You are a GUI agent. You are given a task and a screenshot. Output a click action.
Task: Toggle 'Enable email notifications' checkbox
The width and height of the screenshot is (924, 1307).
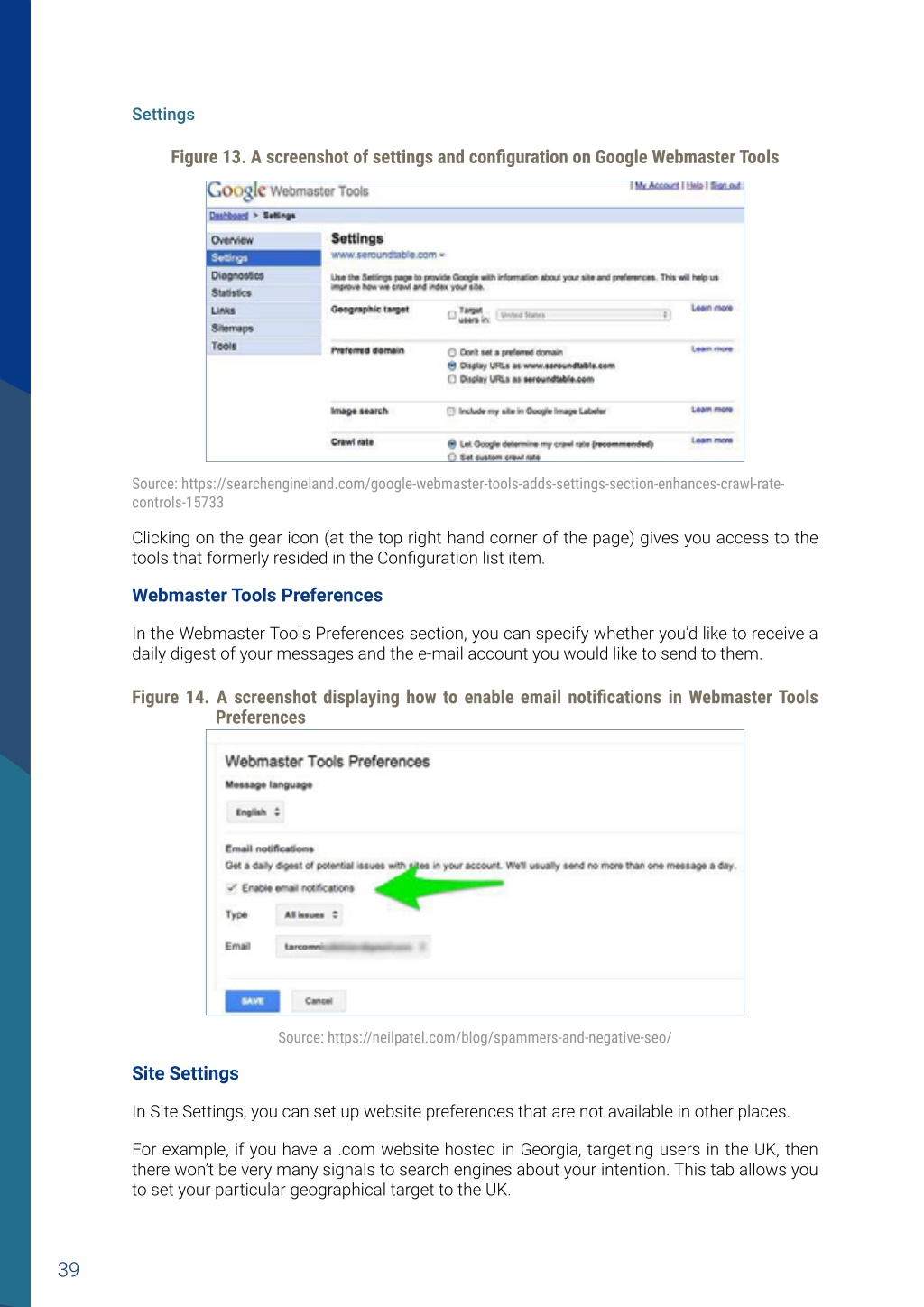pos(232,888)
